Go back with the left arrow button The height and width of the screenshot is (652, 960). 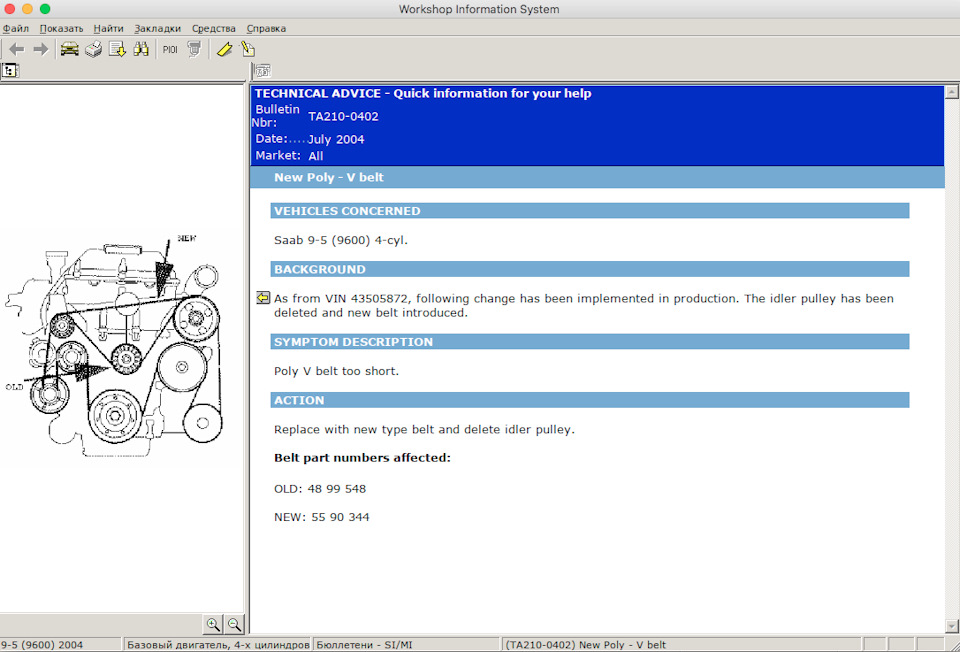17,50
